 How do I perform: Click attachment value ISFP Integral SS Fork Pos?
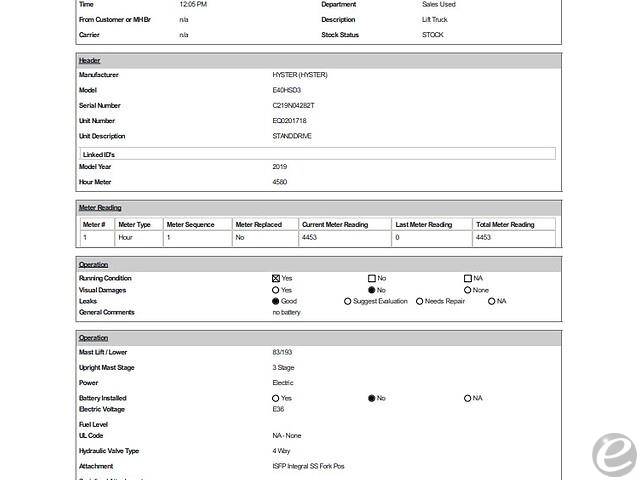[x=308, y=466]
